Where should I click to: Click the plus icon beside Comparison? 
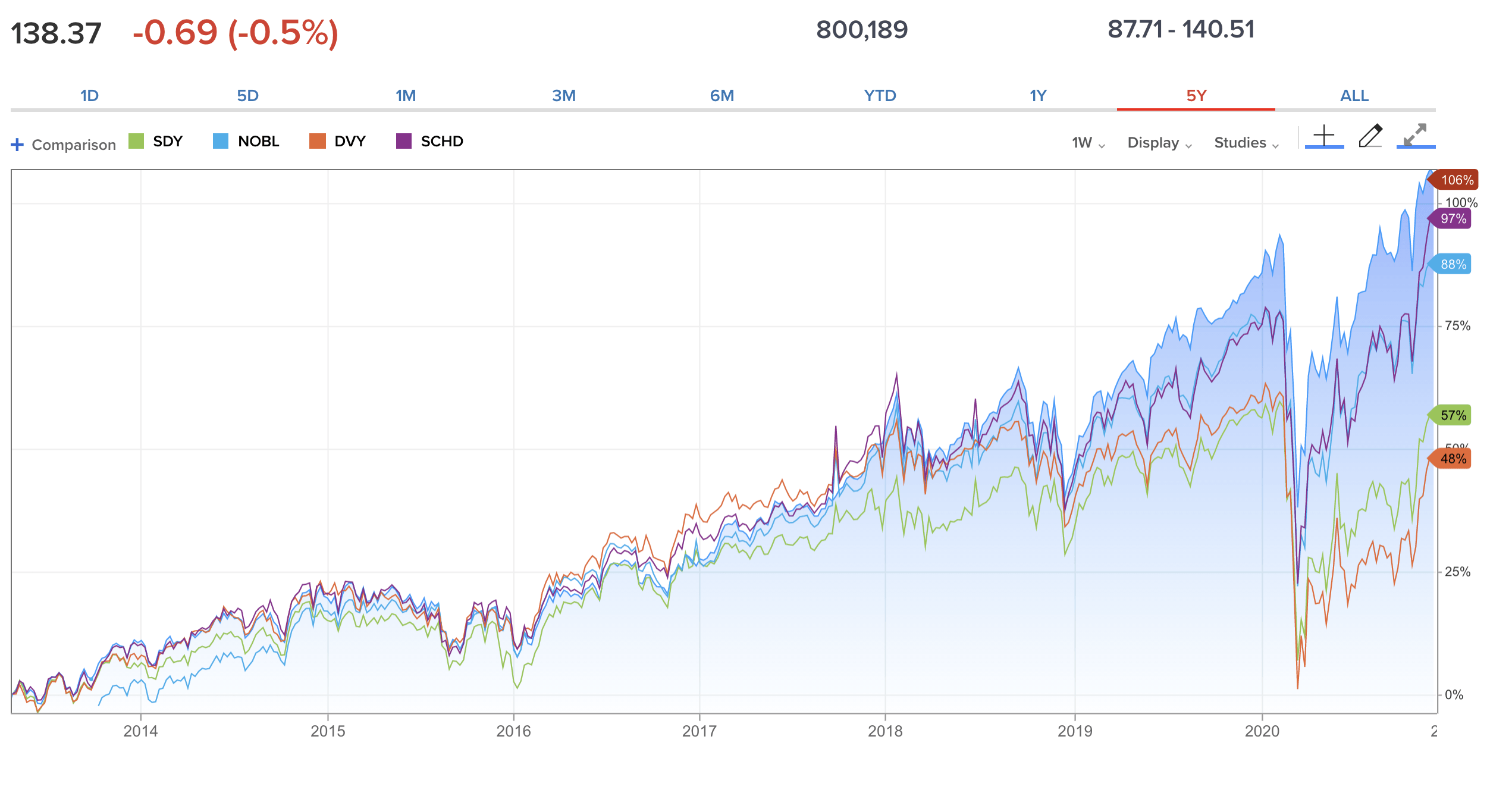(17, 145)
